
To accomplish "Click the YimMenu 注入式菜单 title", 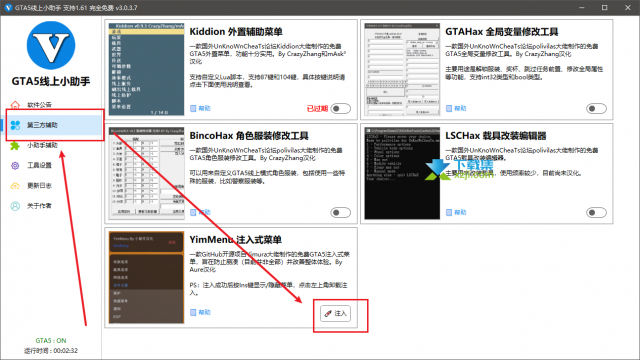I will click(236, 240).
